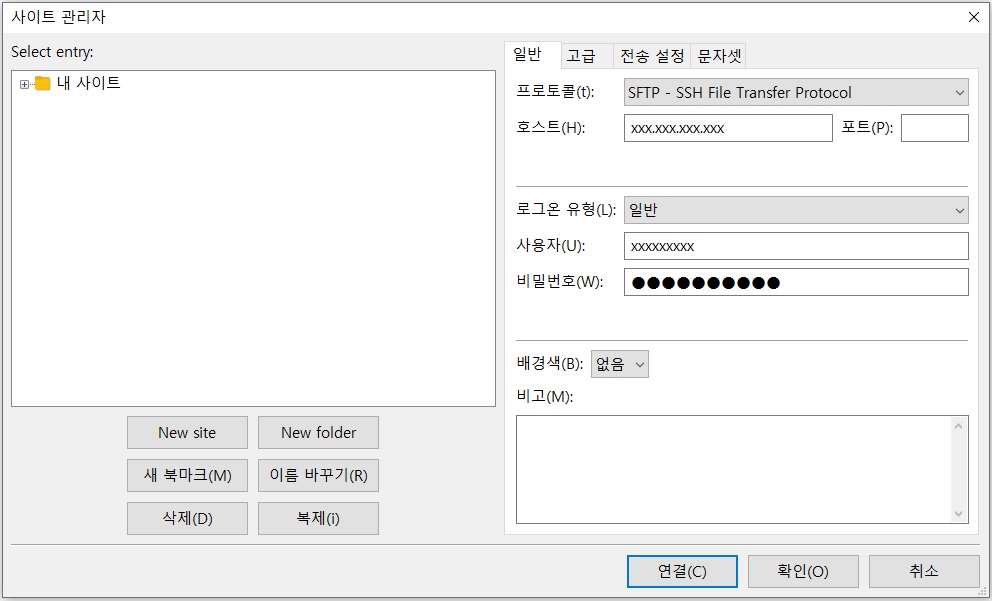Click in the 포트 input field
992x601 pixels.
pyautogui.click(x=934, y=128)
